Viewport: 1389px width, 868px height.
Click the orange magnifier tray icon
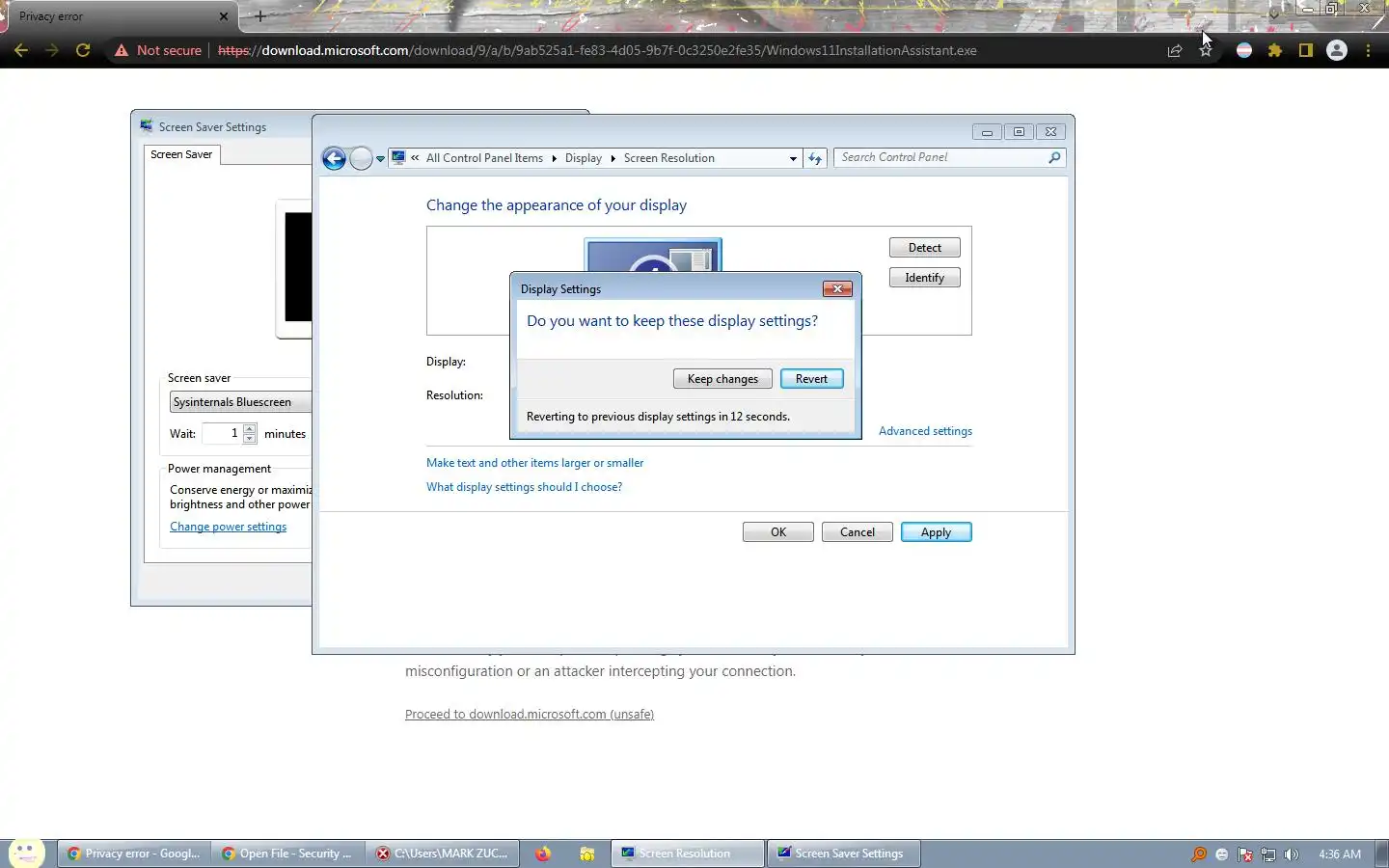[1199, 854]
